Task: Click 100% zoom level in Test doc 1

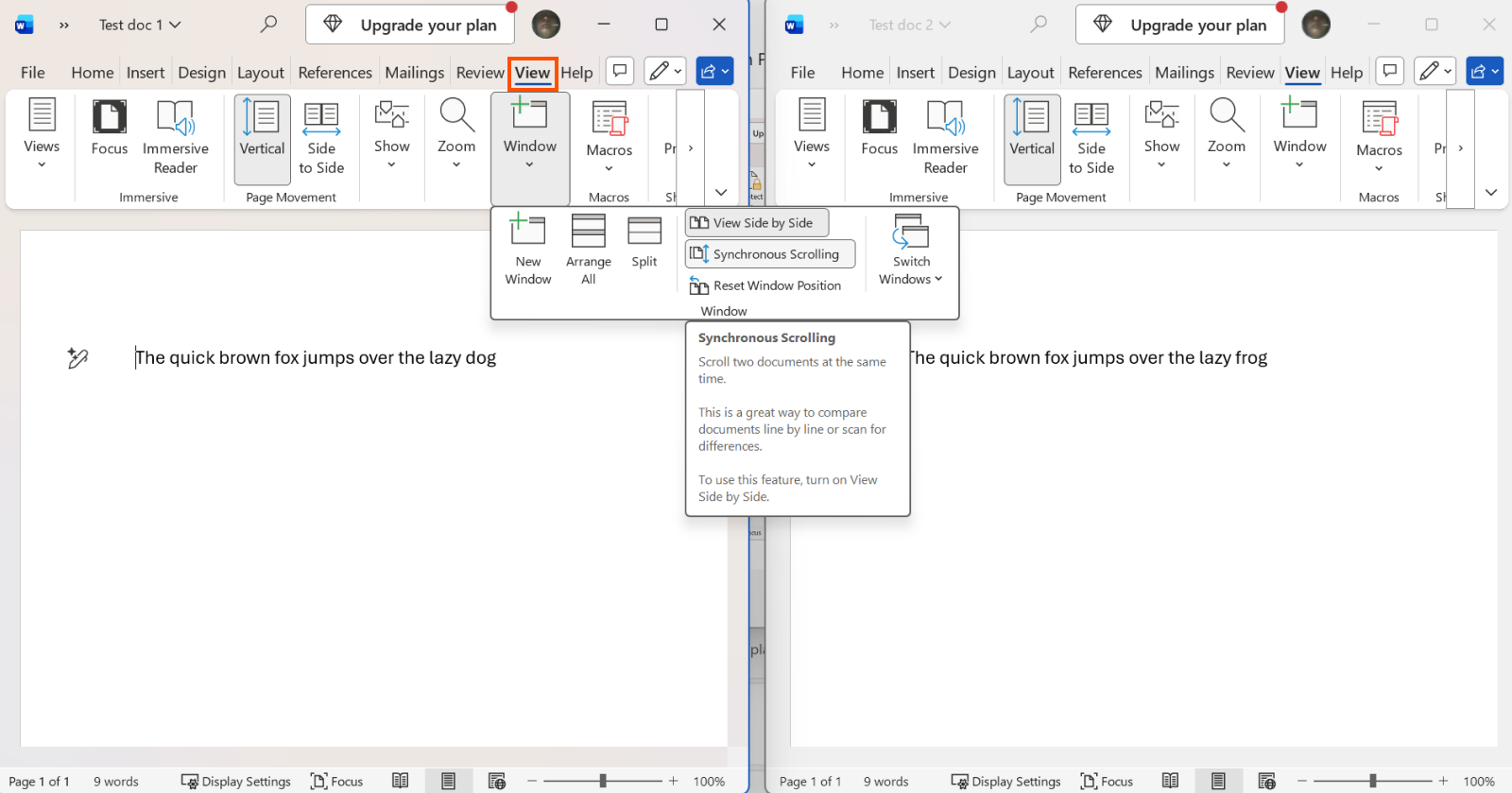Action: 709,782
